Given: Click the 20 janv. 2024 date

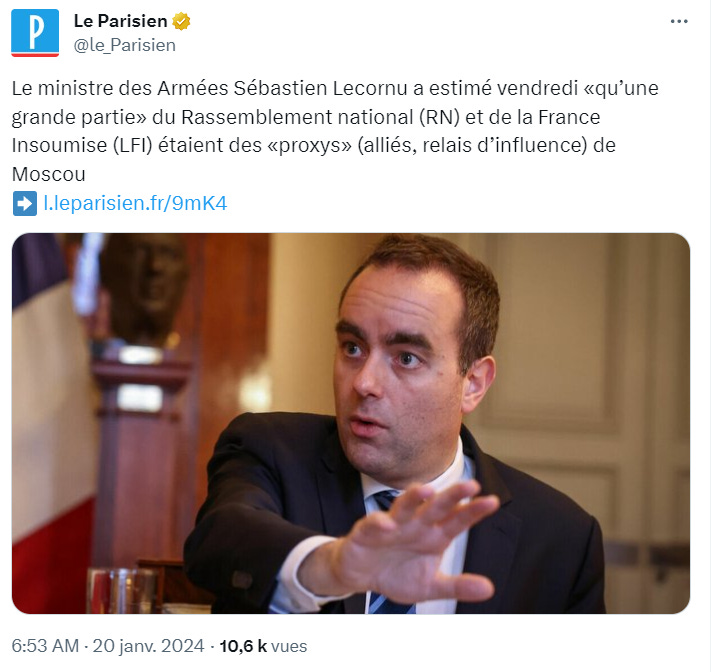Looking at the screenshot, I should tap(148, 646).
